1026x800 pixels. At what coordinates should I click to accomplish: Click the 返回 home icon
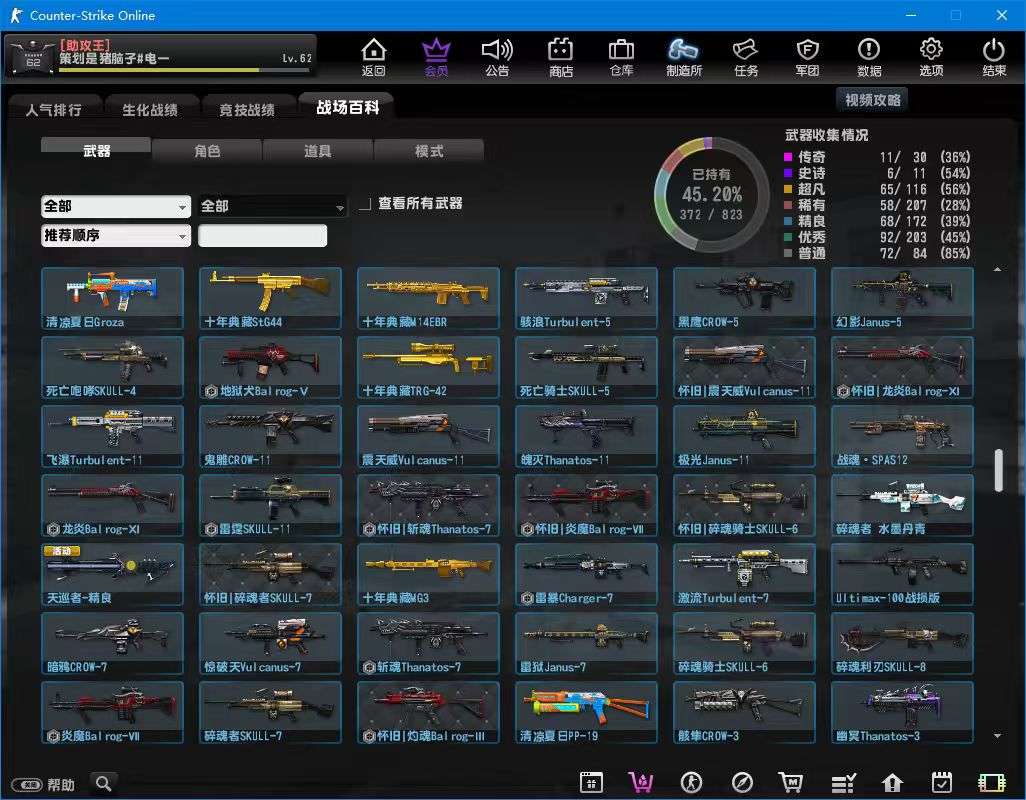[374, 57]
